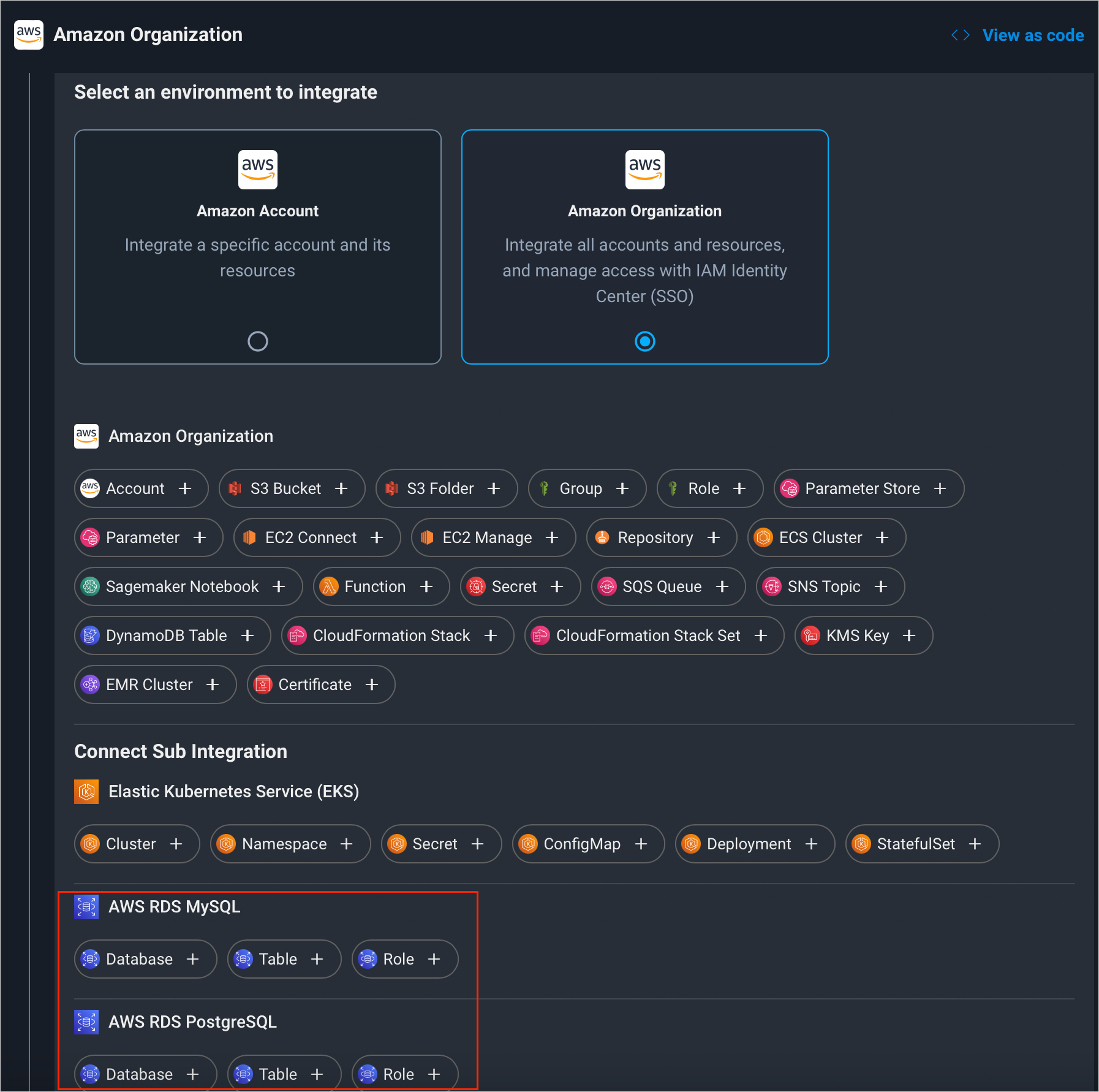The image size is (1099, 1092).
Task: Click the Certificate chip icon
Action: coord(263,684)
